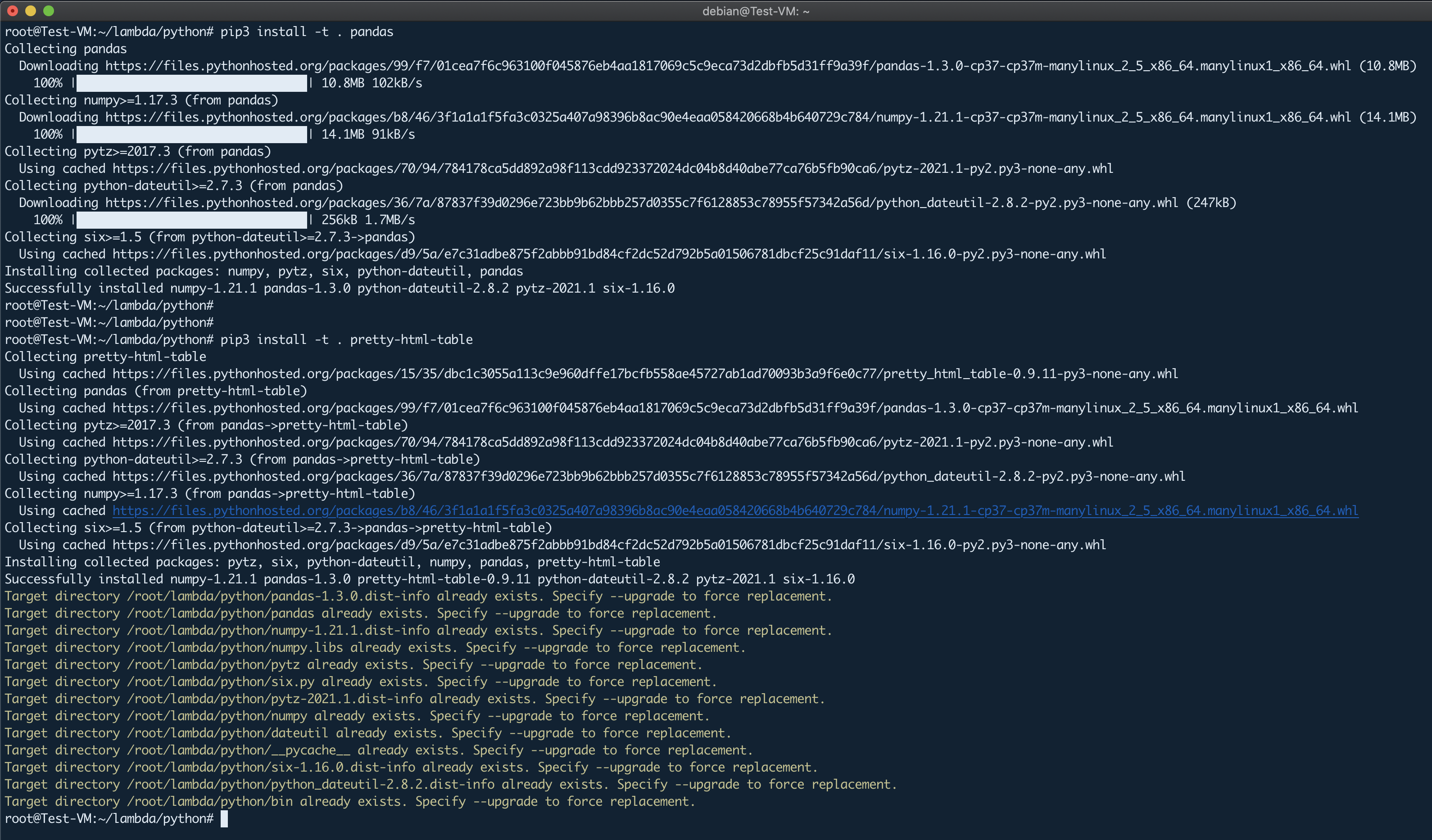Click the warning line about __pycache__ directory
This screenshot has width=1432, height=840.
(378, 750)
